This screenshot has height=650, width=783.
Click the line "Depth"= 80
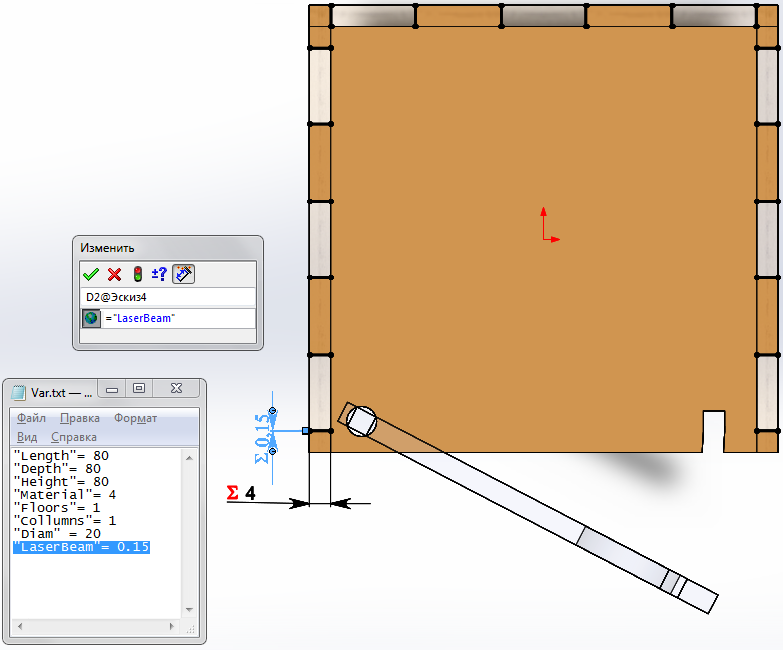[x=57, y=469]
